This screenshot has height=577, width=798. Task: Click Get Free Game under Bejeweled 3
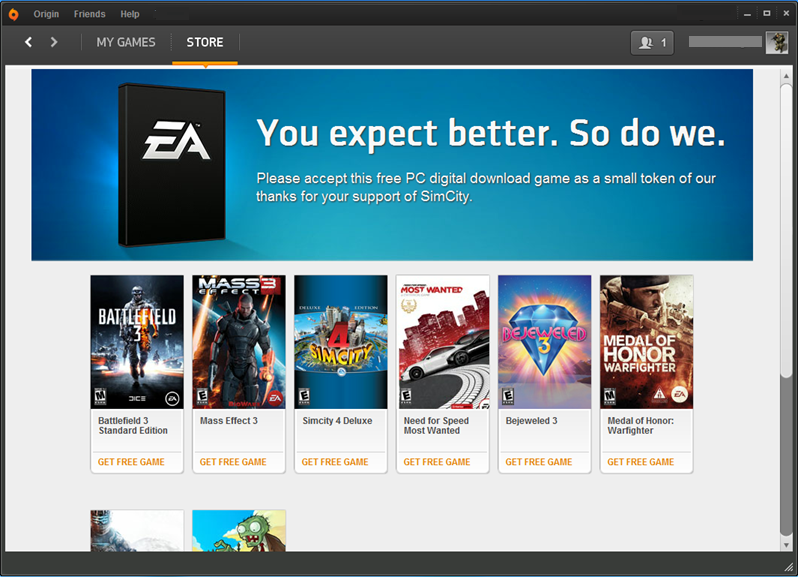539,462
